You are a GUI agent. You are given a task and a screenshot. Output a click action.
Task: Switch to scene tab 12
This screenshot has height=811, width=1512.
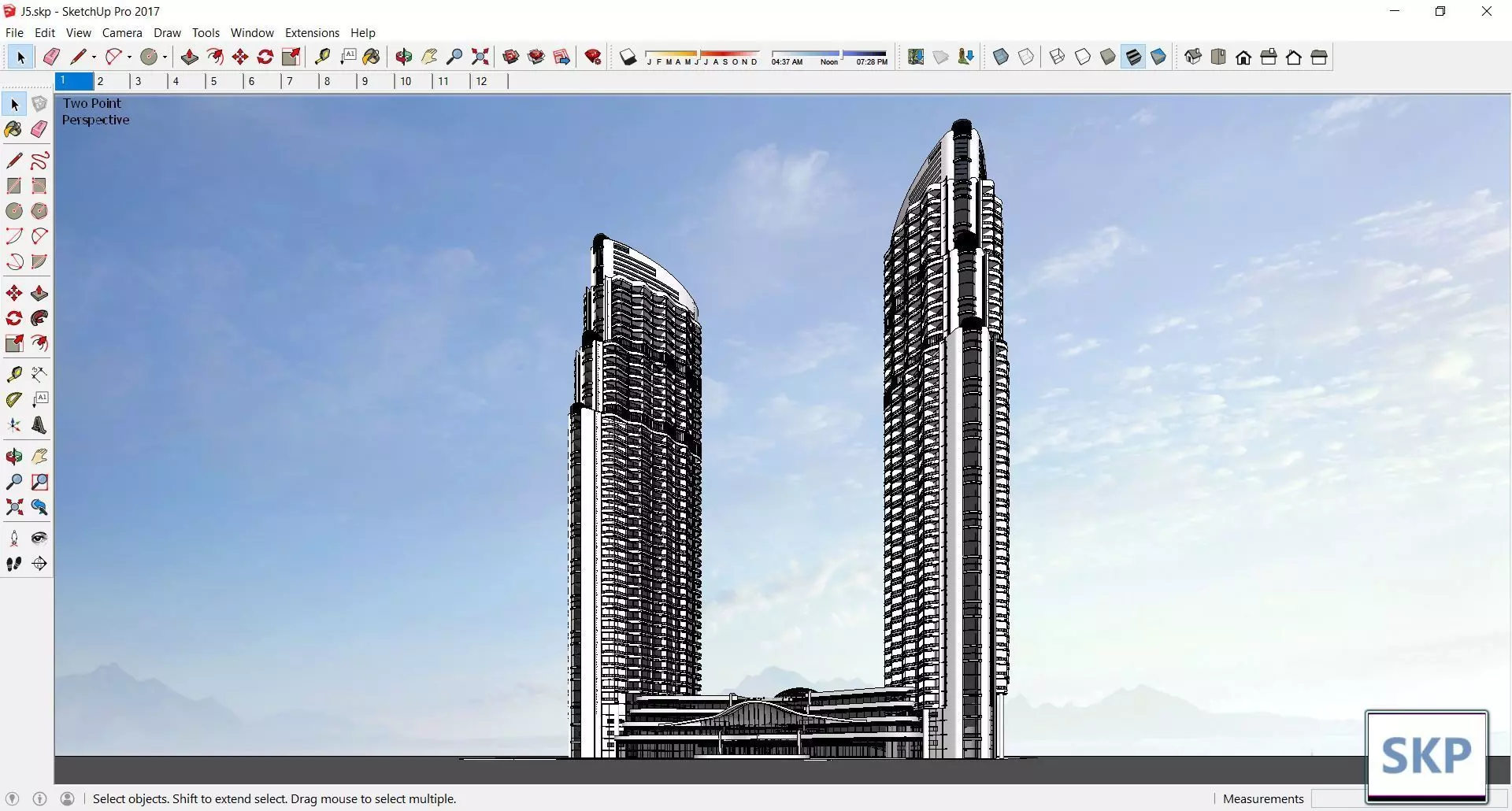[490, 81]
